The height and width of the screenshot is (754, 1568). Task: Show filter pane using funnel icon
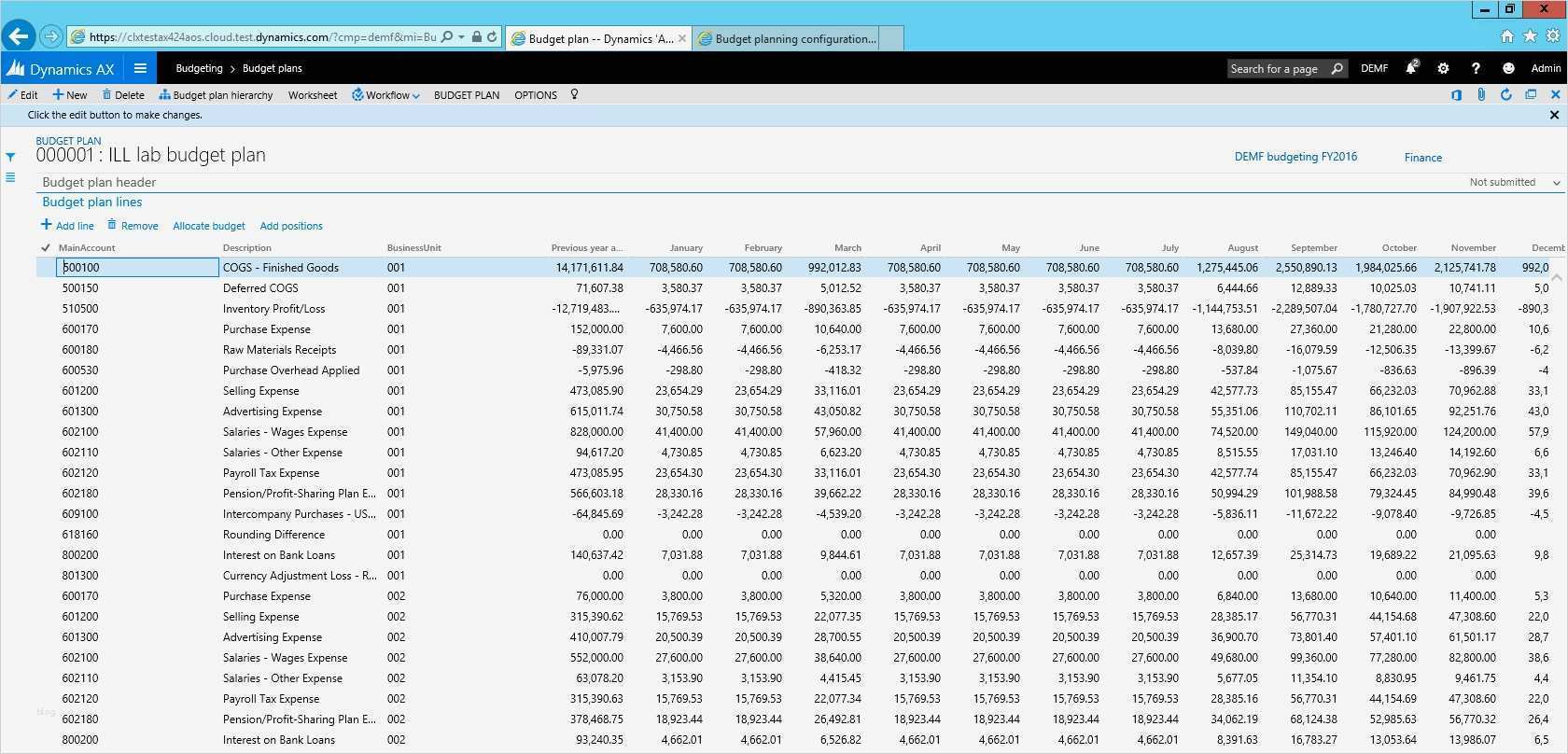coord(10,157)
